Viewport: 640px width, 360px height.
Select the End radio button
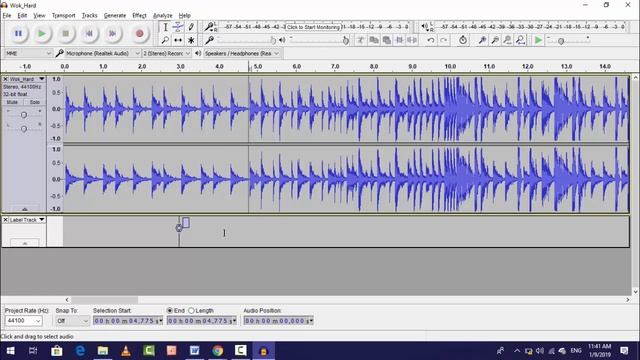click(x=170, y=311)
